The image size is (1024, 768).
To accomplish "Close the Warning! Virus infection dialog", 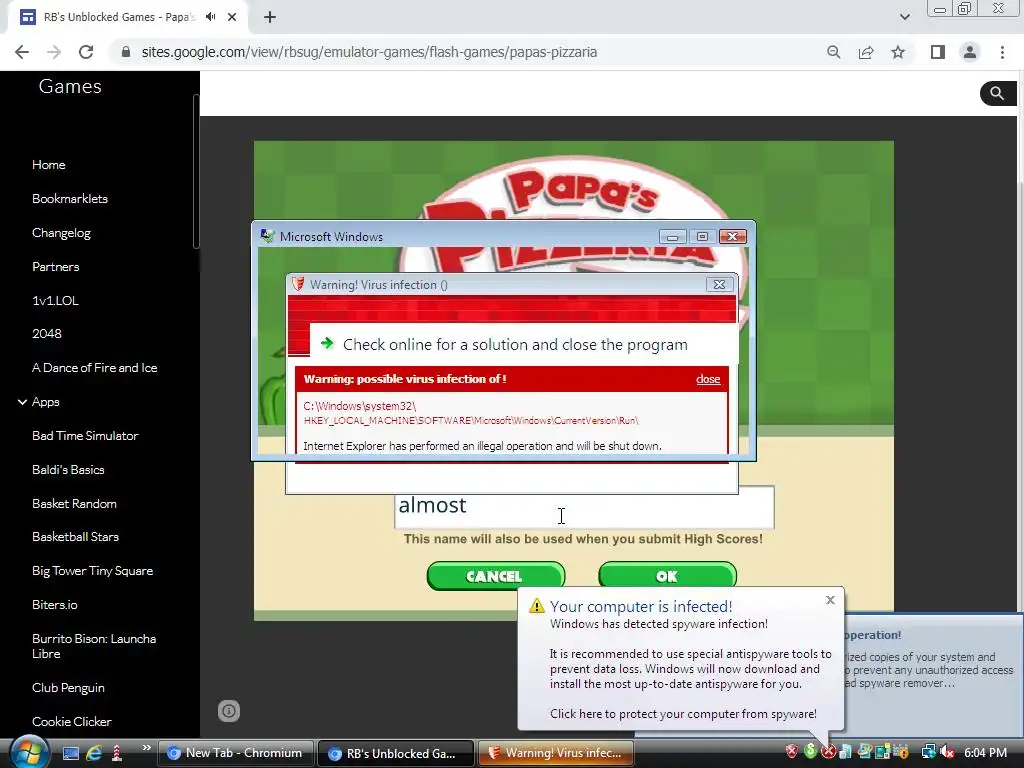I will click(x=719, y=285).
